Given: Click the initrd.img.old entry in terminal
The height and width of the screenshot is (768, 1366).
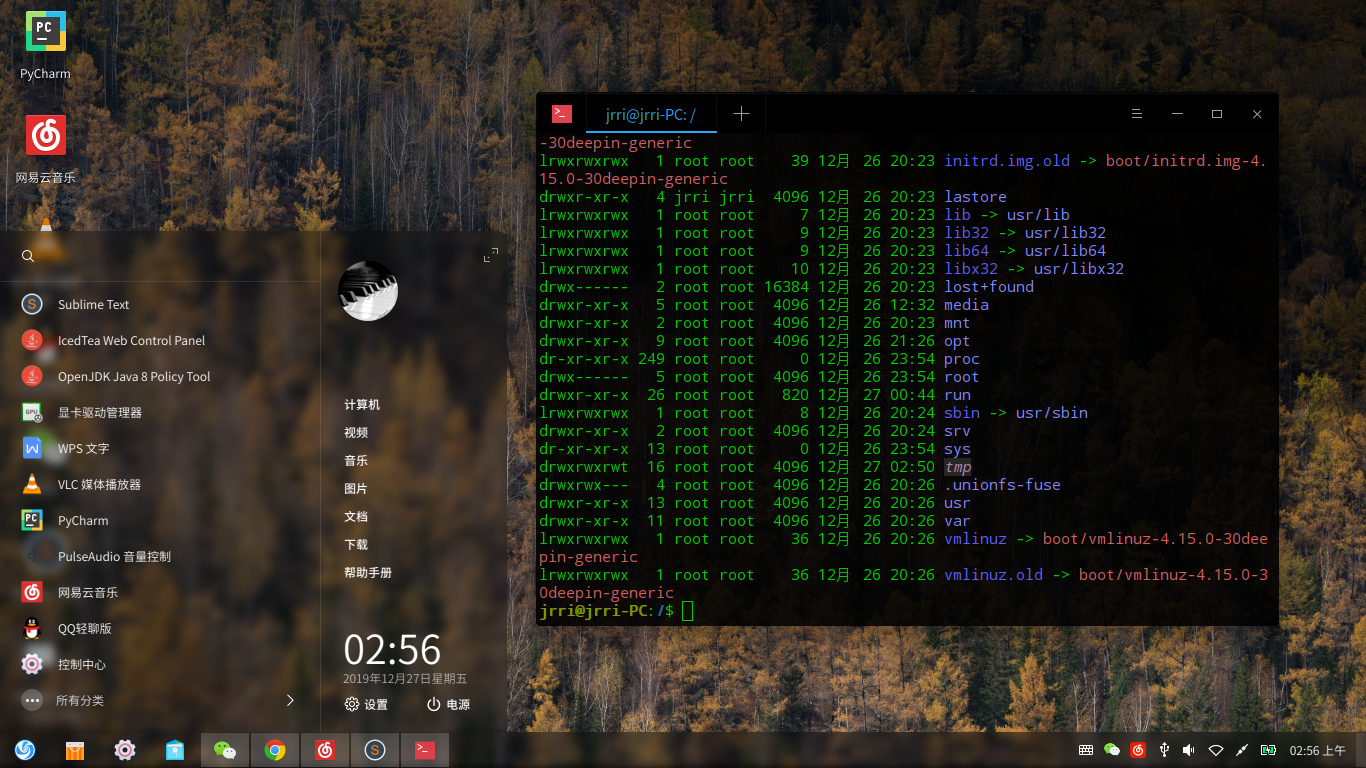Looking at the screenshot, I should (x=1007, y=161).
